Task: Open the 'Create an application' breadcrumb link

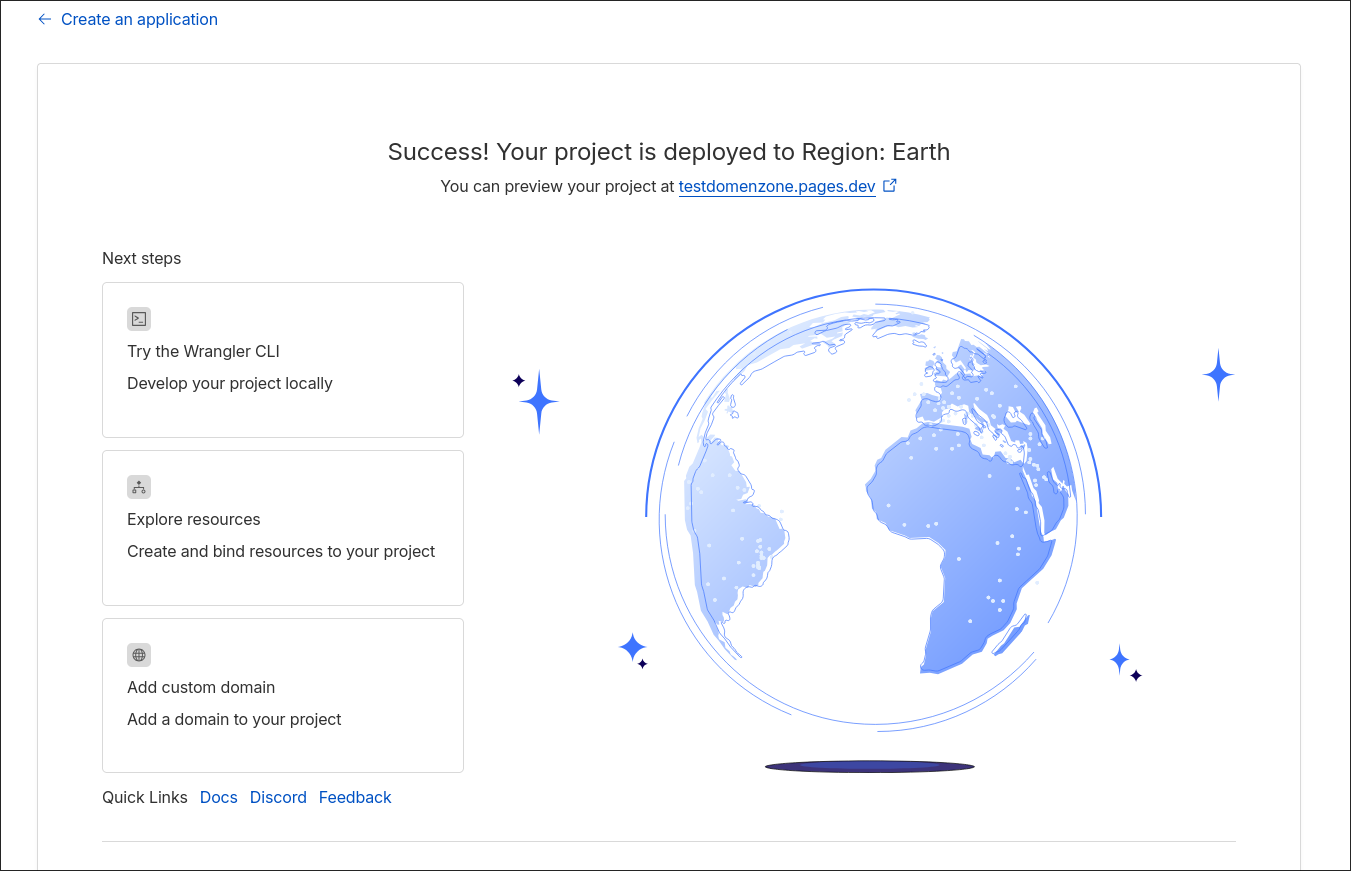Action: point(139,19)
